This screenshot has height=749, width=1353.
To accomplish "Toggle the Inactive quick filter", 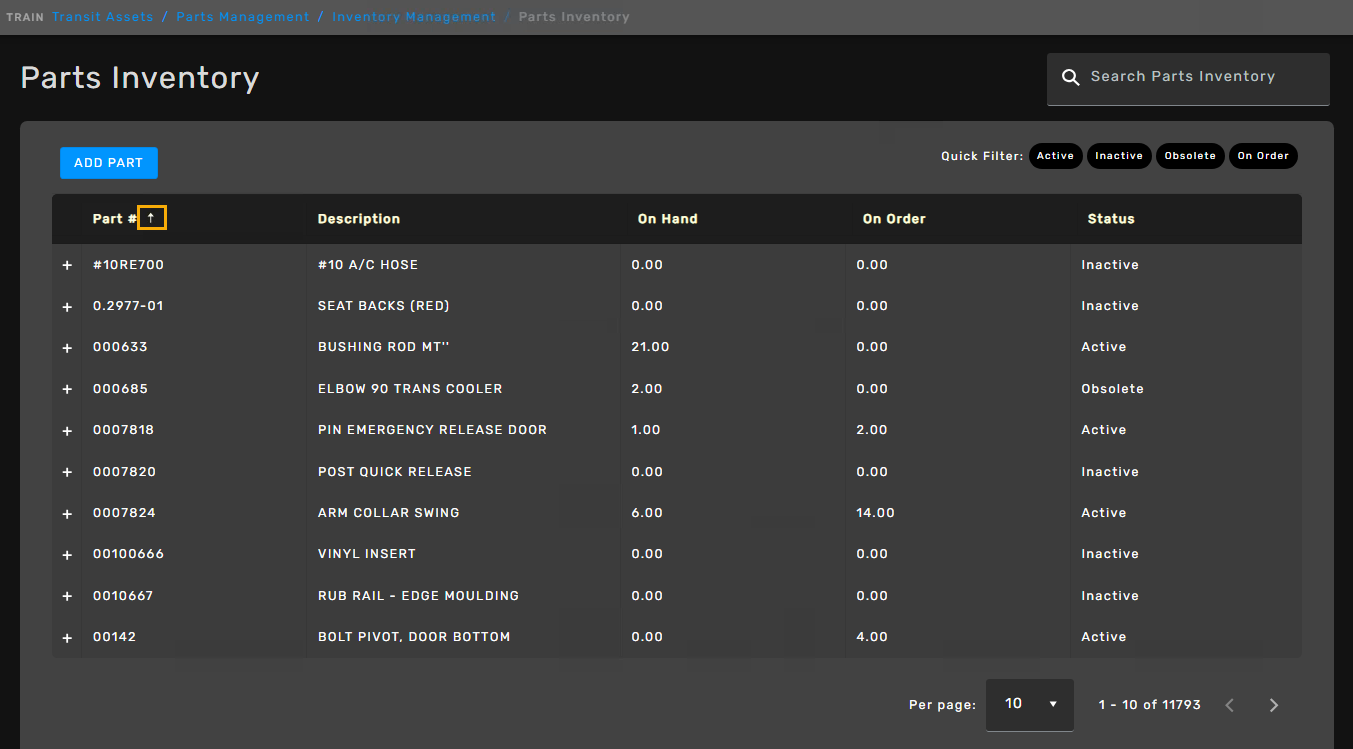I will pos(1118,156).
